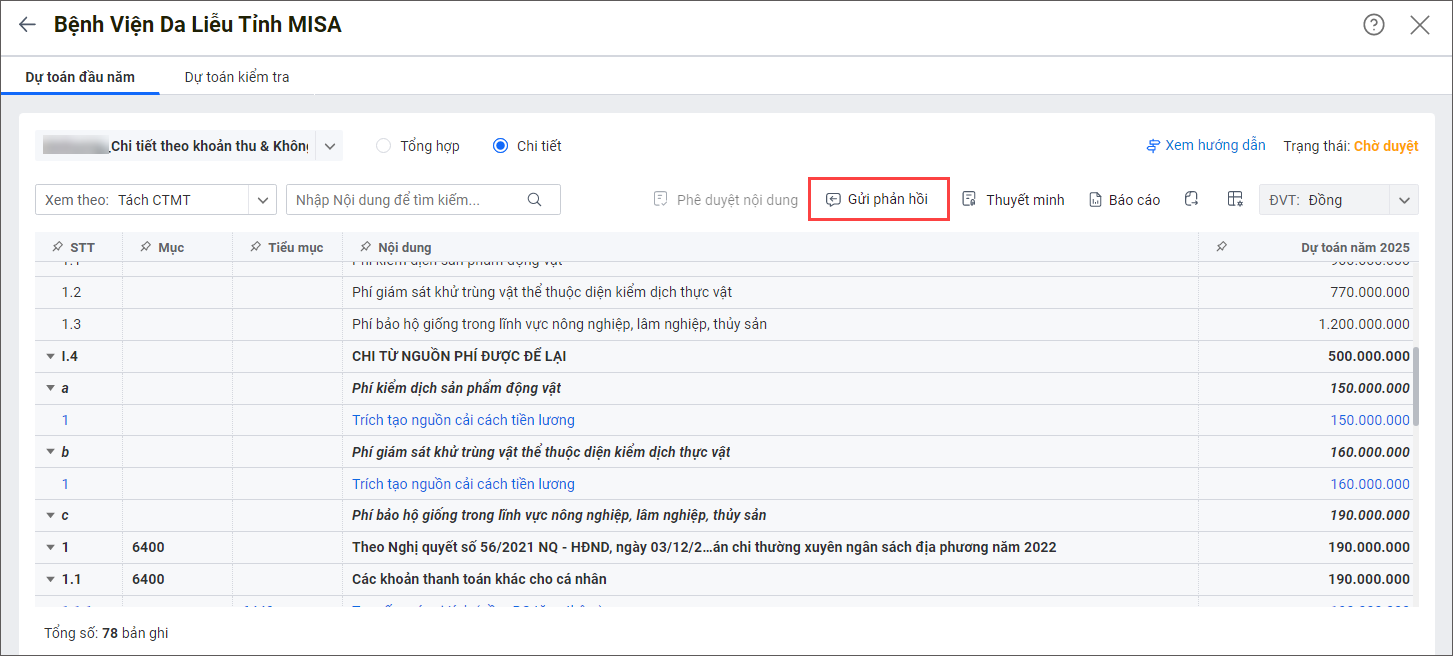The width and height of the screenshot is (1453, 656).
Task: Select the Chi tiết radio button
Action: point(500,146)
